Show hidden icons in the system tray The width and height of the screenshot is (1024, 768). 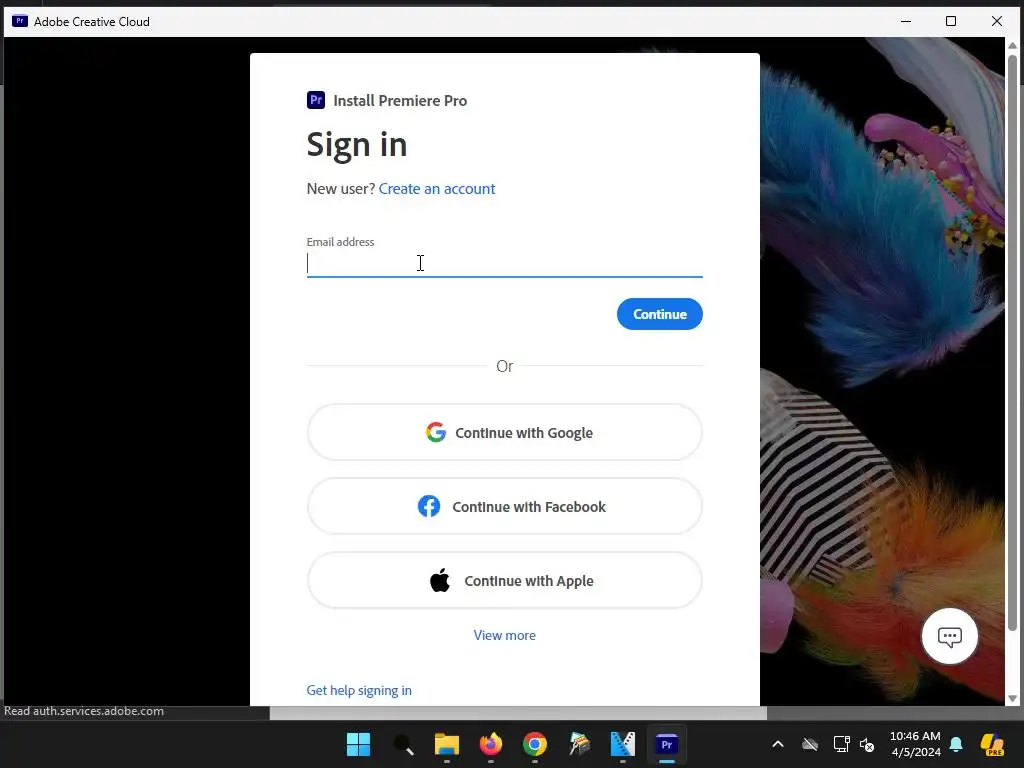click(x=778, y=744)
